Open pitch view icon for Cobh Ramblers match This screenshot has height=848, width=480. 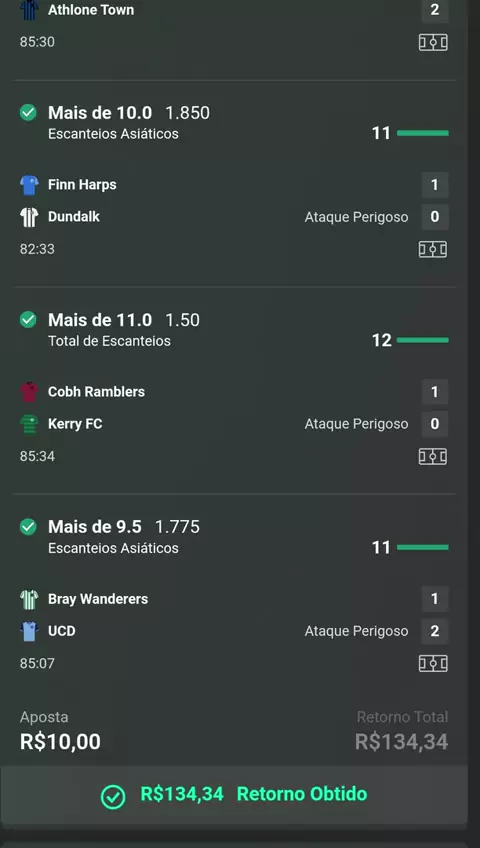click(x=433, y=456)
